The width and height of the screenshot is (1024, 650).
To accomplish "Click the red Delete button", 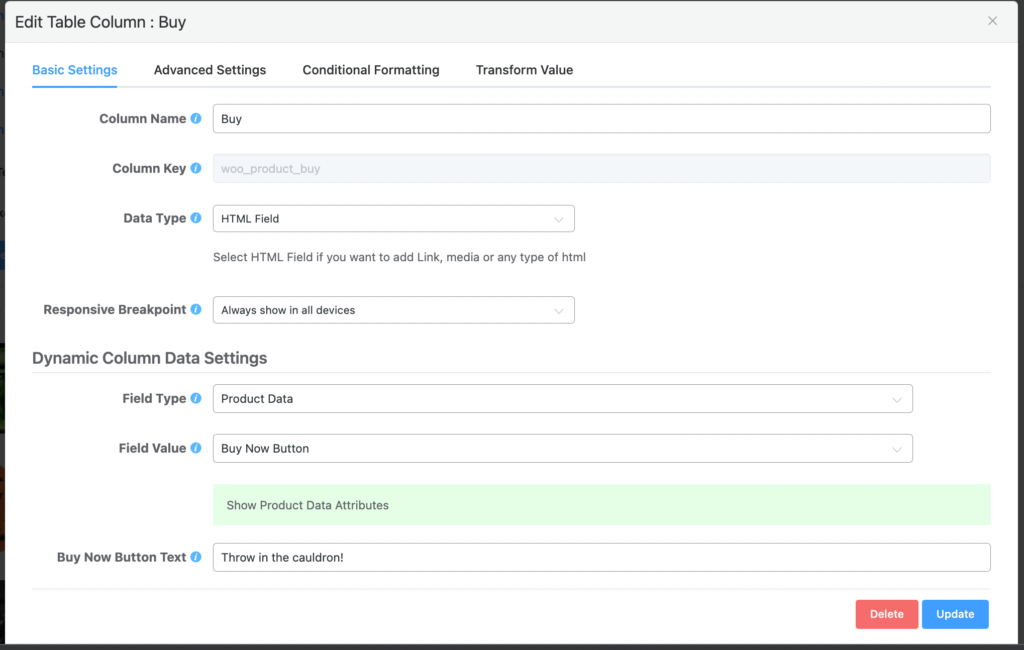I will click(x=886, y=614).
